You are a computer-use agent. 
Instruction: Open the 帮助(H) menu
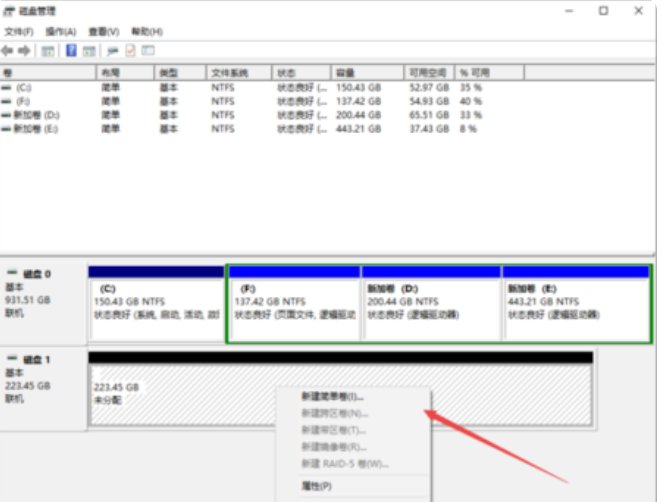coord(147,32)
